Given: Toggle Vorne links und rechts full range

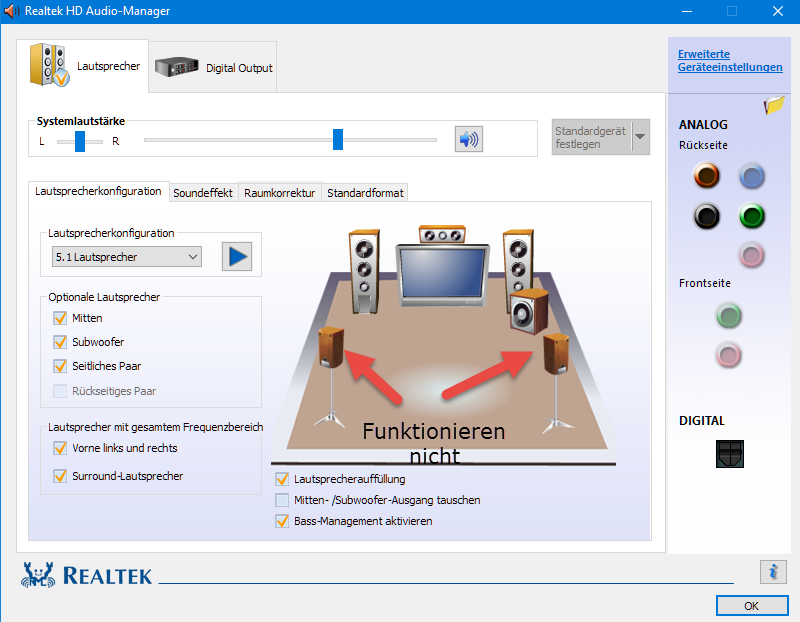Looking at the screenshot, I should click(x=60, y=448).
